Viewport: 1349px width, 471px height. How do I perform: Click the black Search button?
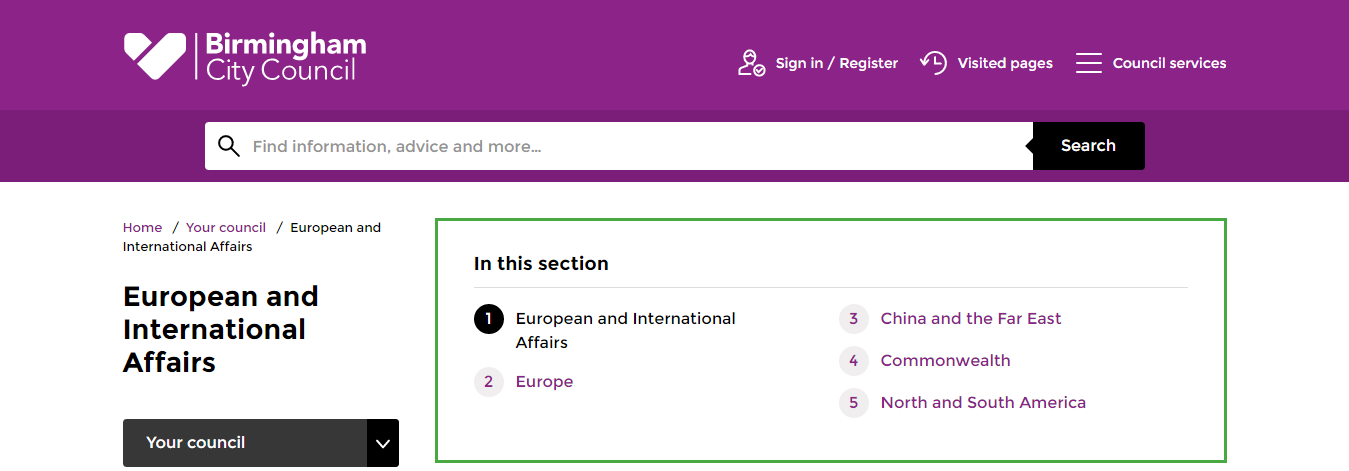(1088, 146)
